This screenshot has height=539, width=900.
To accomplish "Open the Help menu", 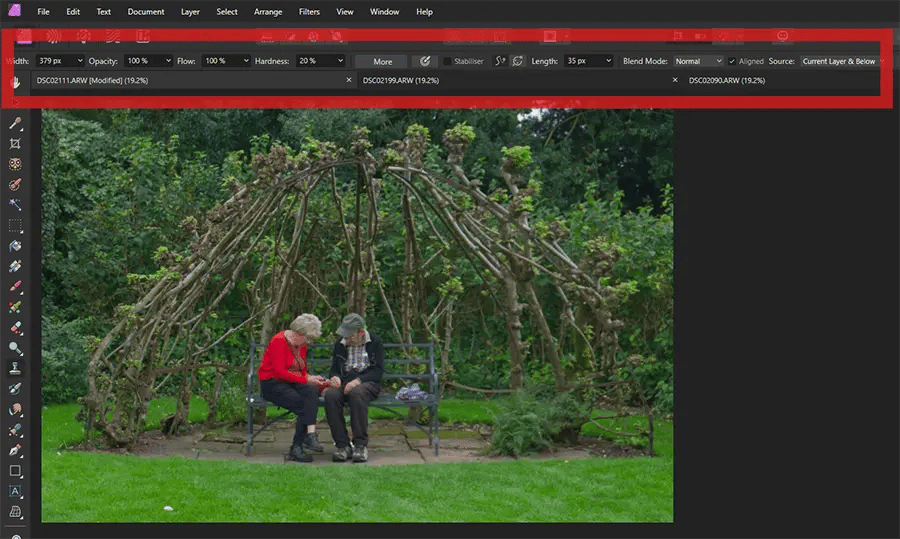I will [424, 11].
